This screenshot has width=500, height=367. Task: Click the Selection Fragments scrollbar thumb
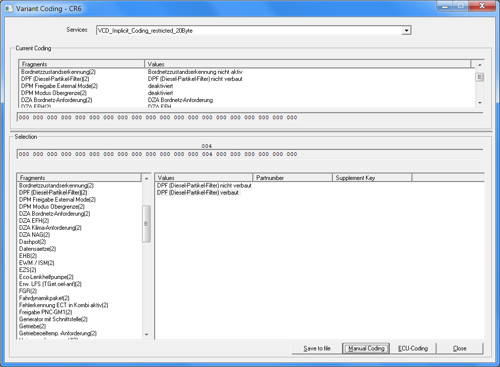(146, 224)
